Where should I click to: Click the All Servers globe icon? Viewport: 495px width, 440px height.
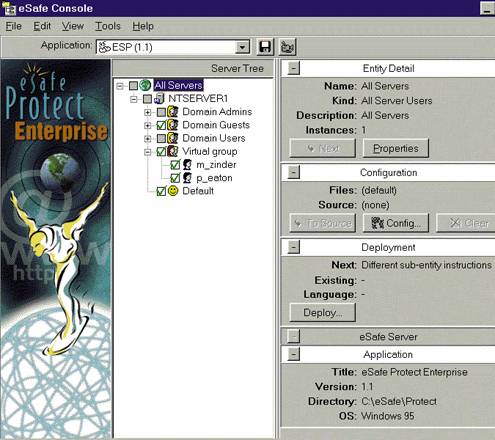pyautogui.click(x=145, y=85)
